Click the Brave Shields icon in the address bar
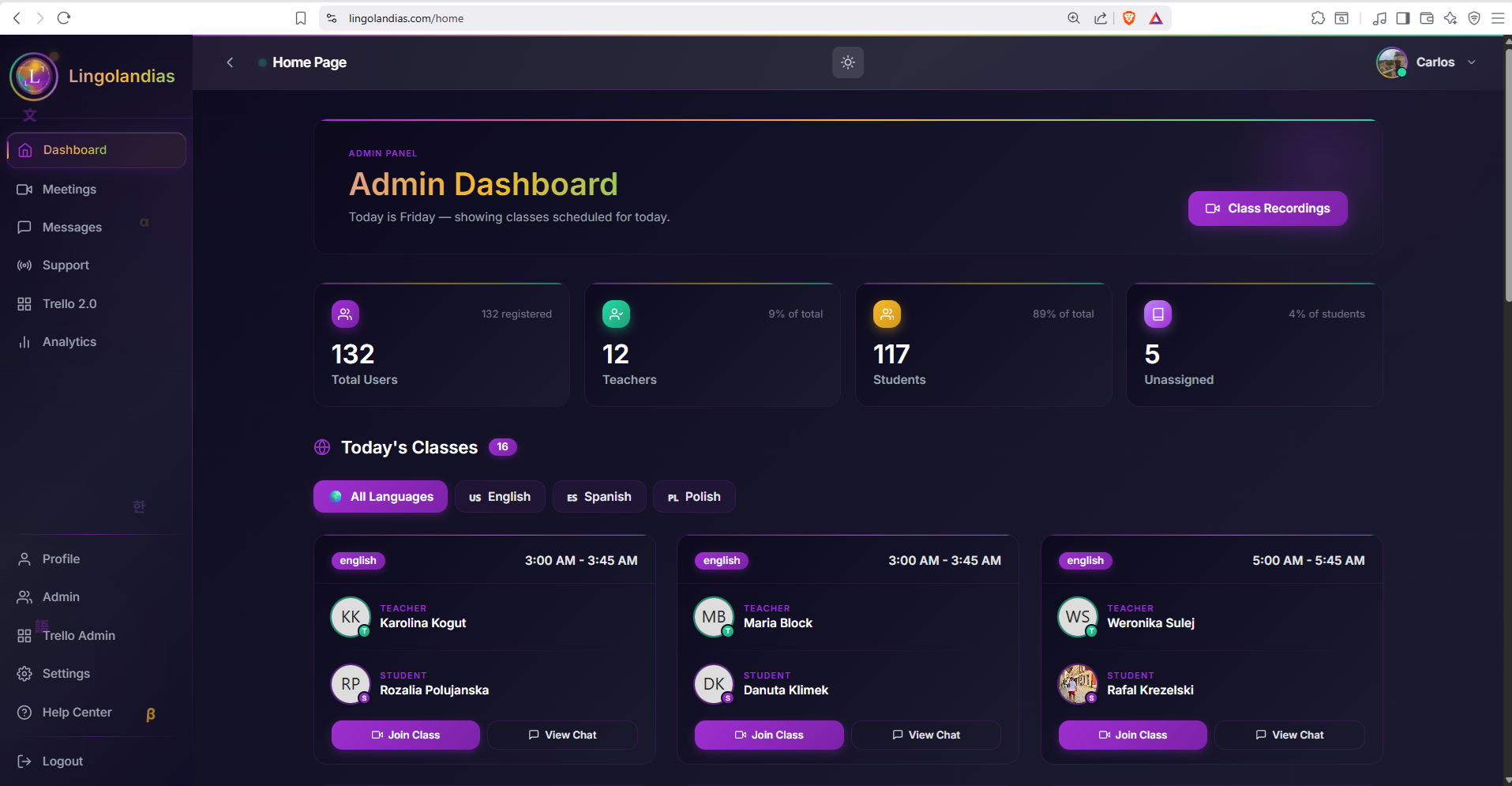The width and height of the screenshot is (1512, 786). [1129, 18]
